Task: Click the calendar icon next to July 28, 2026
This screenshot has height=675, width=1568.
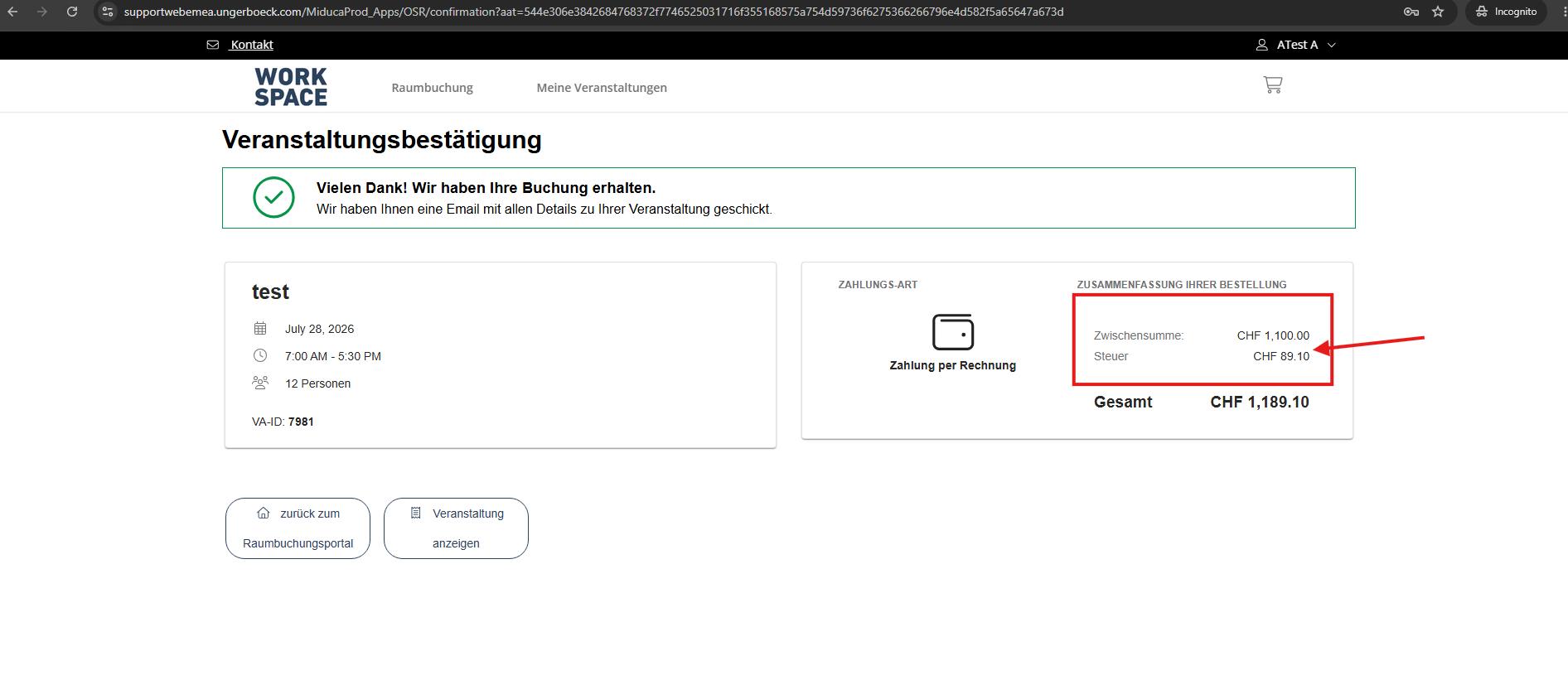Action: point(260,329)
